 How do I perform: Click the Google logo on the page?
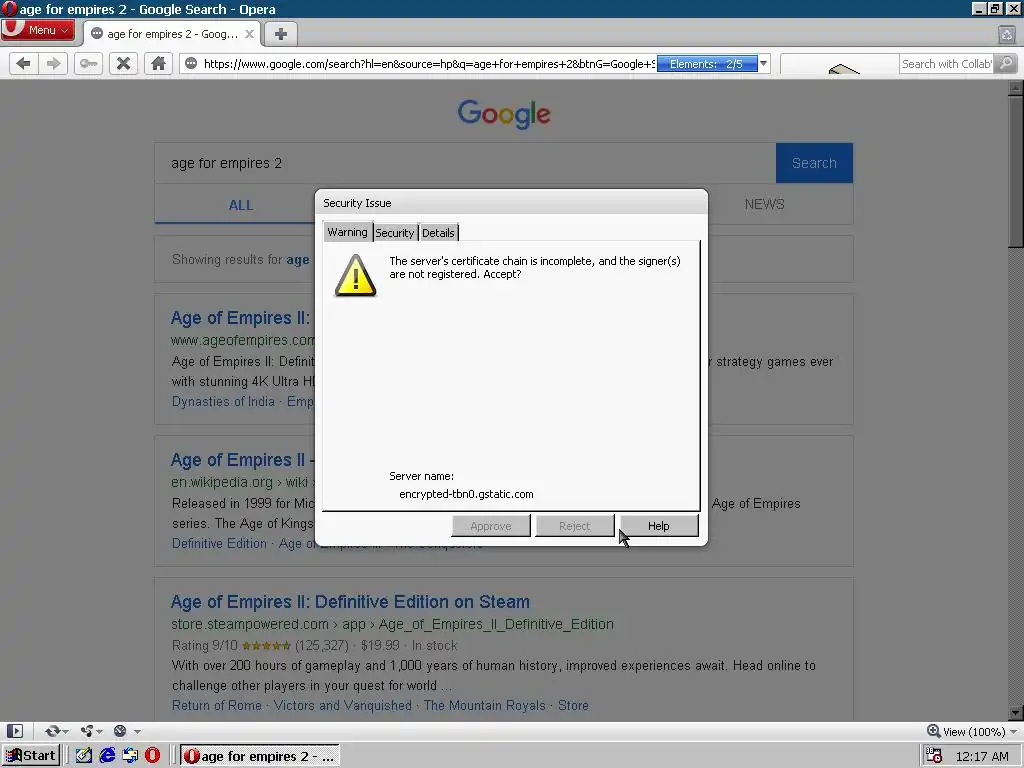coord(504,114)
